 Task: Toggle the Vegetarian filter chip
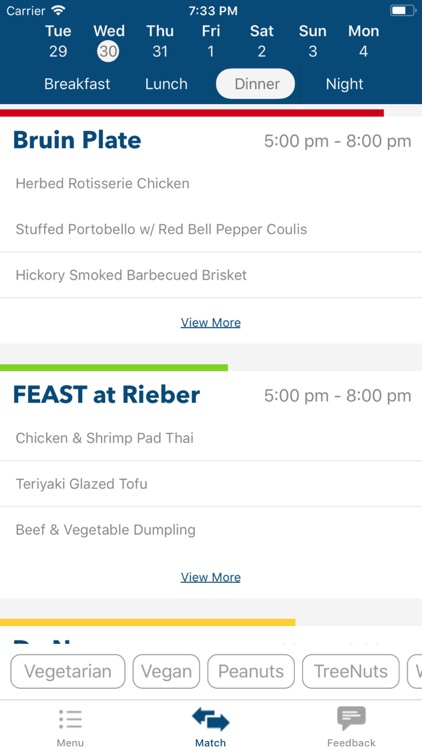coord(67,672)
